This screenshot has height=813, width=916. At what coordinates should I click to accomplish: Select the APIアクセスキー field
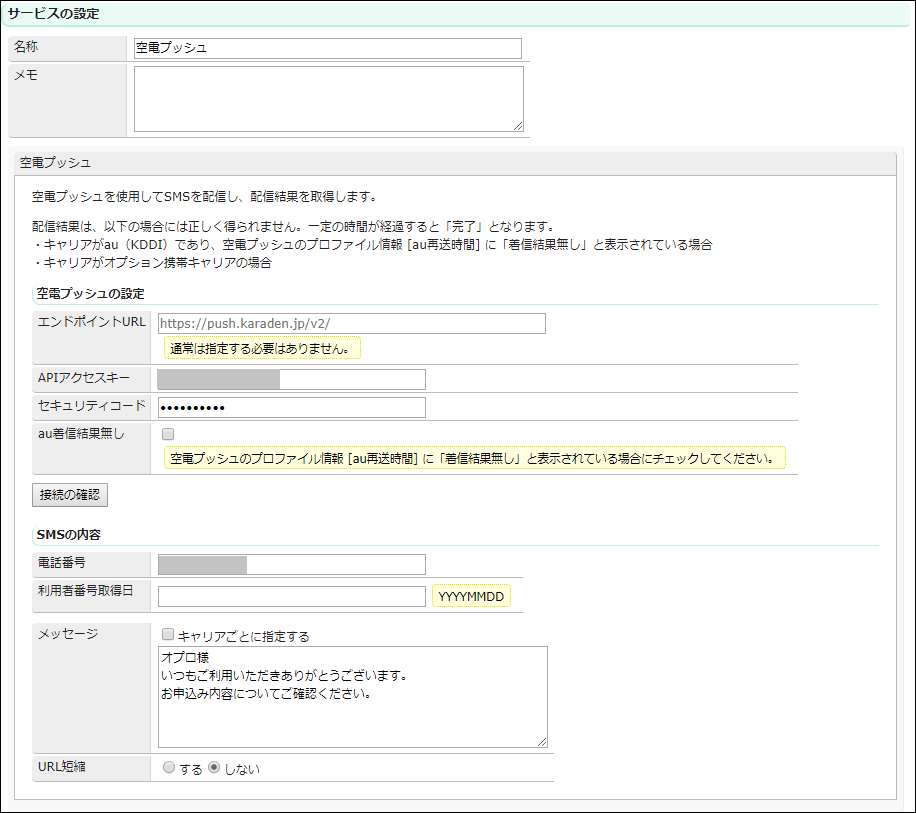[x=291, y=379]
